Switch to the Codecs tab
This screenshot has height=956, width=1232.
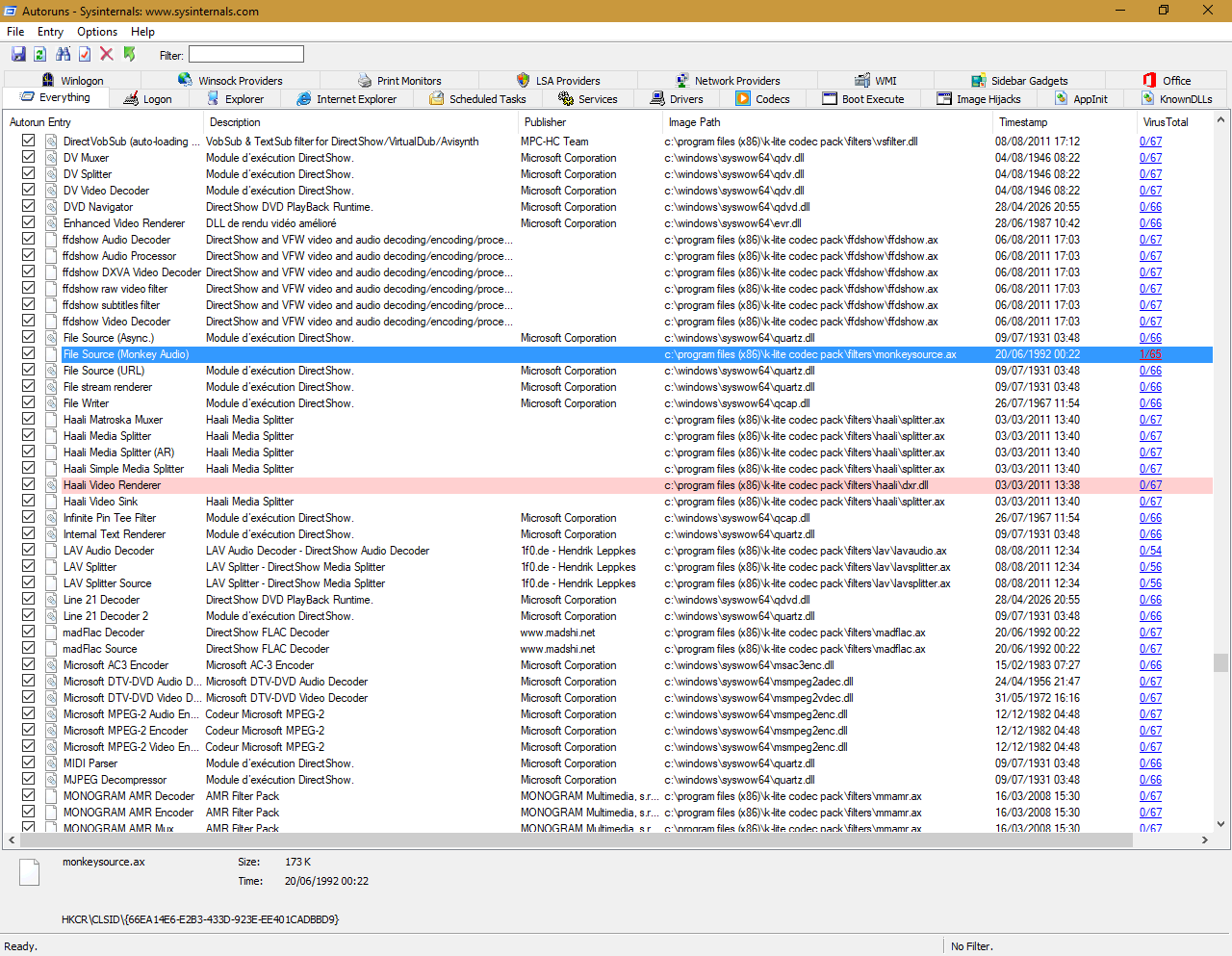point(762,99)
